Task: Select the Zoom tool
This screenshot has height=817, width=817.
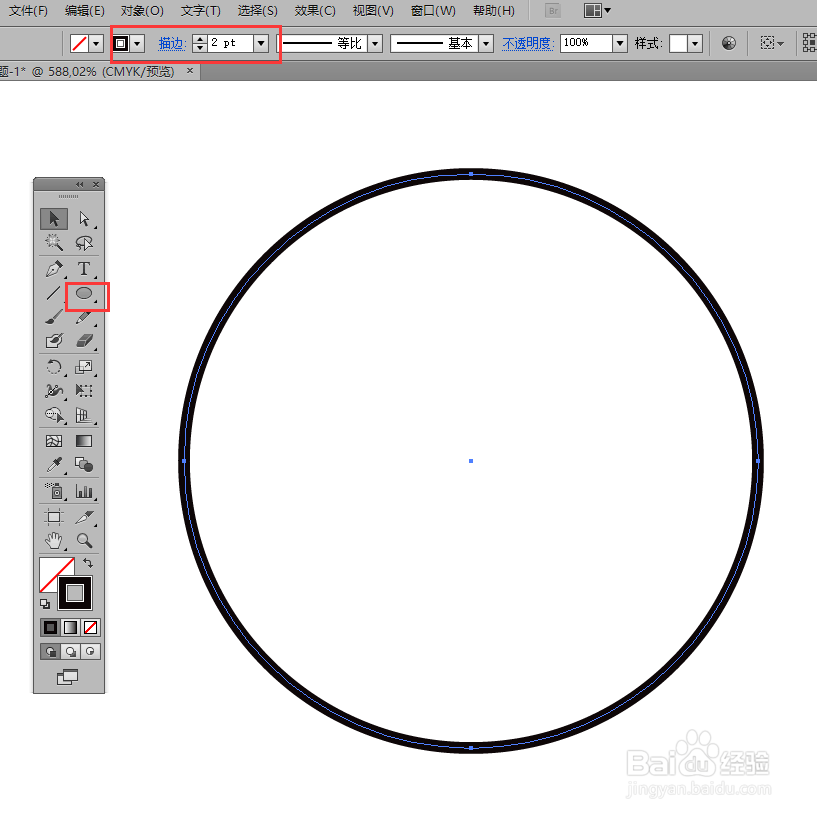Action: pyautogui.click(x=84, y=540)
